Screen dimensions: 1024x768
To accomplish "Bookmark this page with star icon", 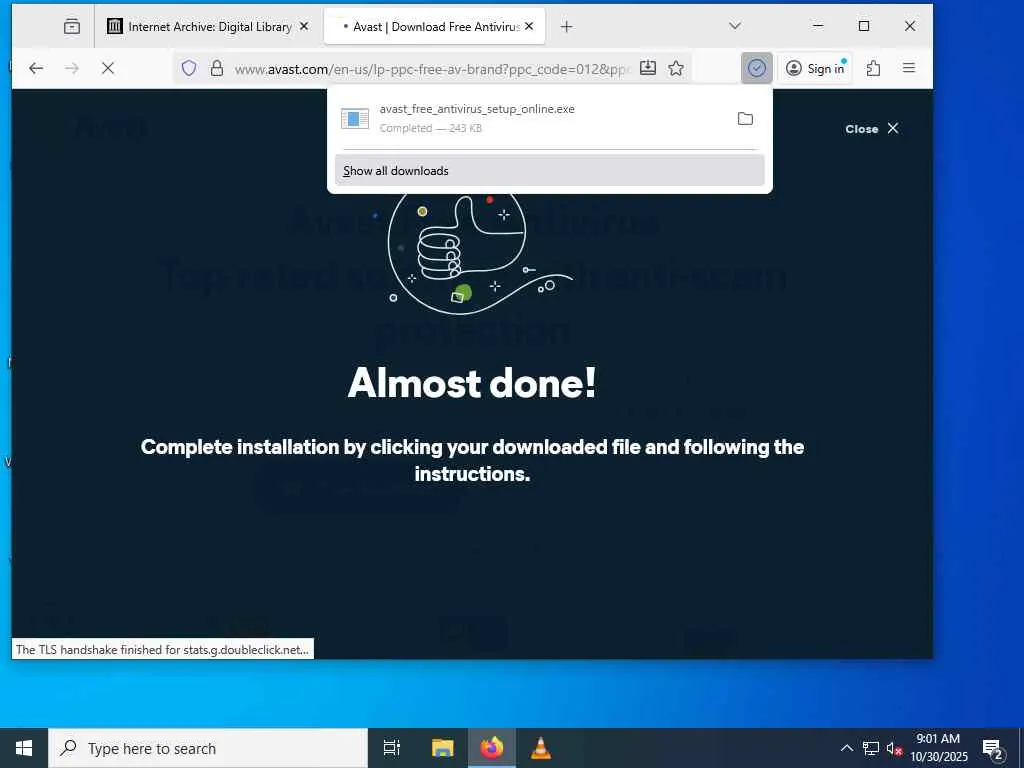I will coord(676,68).
